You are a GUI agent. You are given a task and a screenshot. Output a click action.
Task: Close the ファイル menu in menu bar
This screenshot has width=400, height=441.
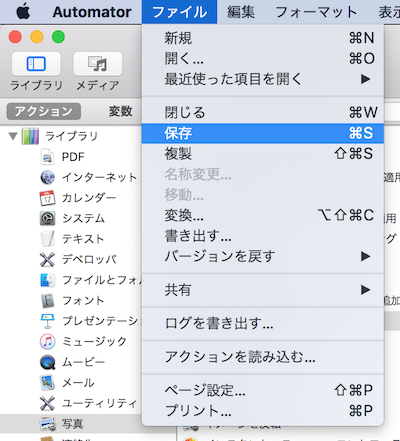[179, 12]
